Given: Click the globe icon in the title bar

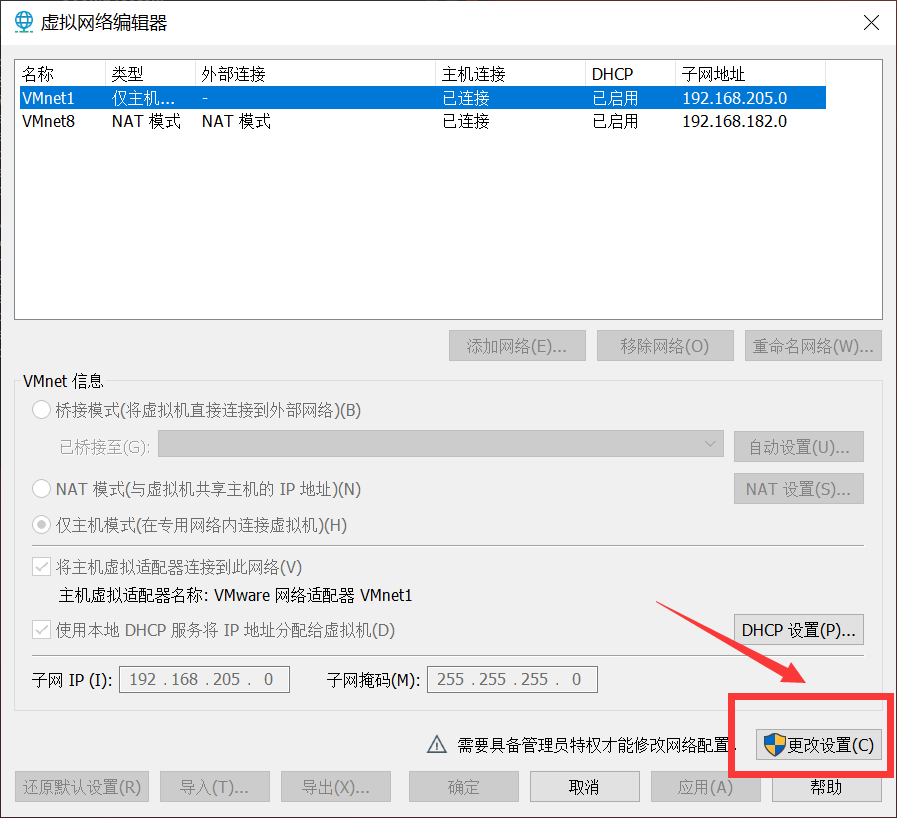Looking at the screenshot, I should pyautogui.click(x=23, y=22).
